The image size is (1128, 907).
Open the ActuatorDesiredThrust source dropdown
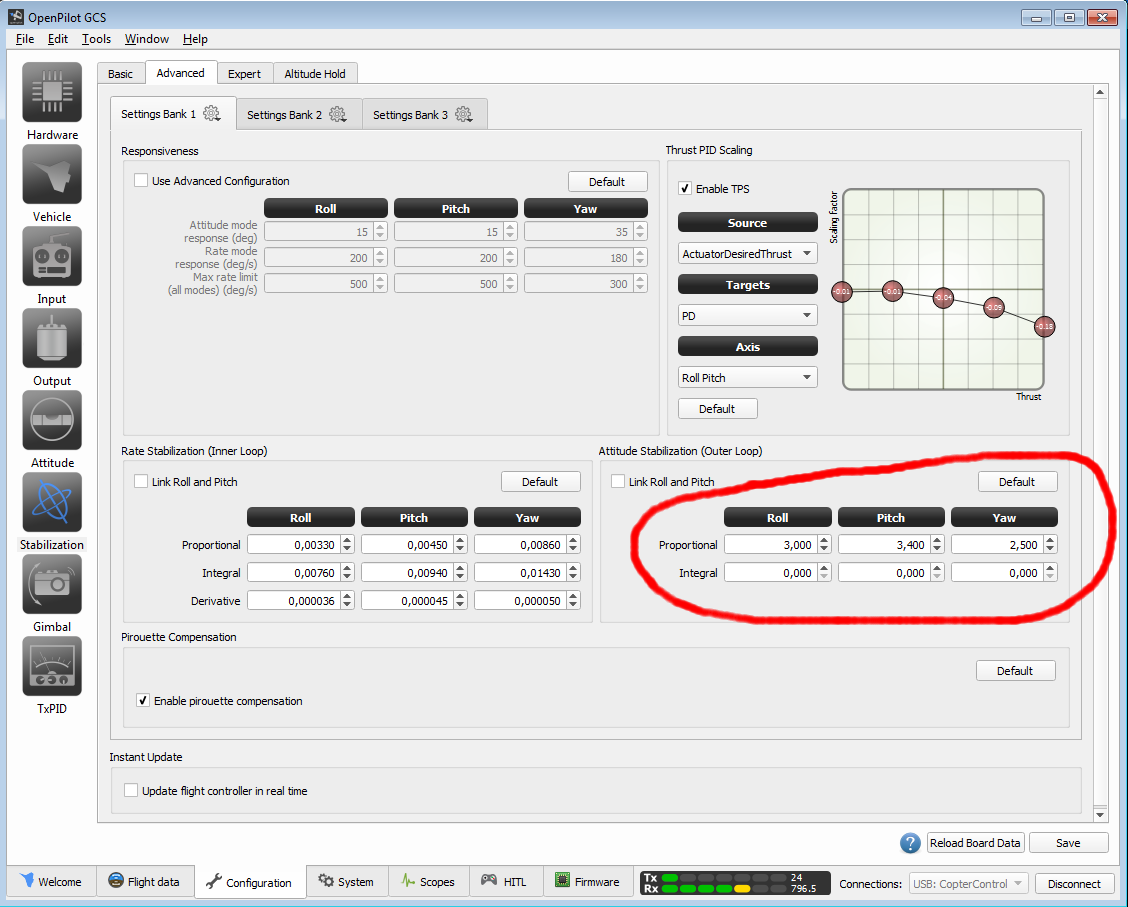747,253
